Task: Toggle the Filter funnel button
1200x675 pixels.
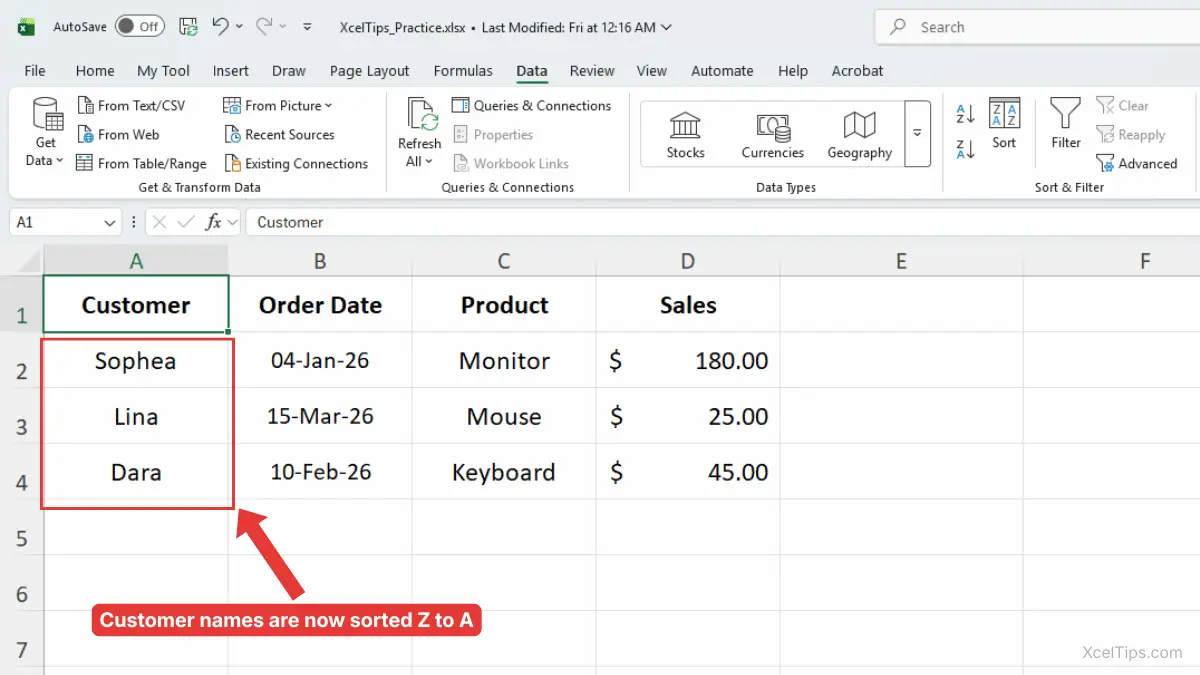Action: 1066,124
